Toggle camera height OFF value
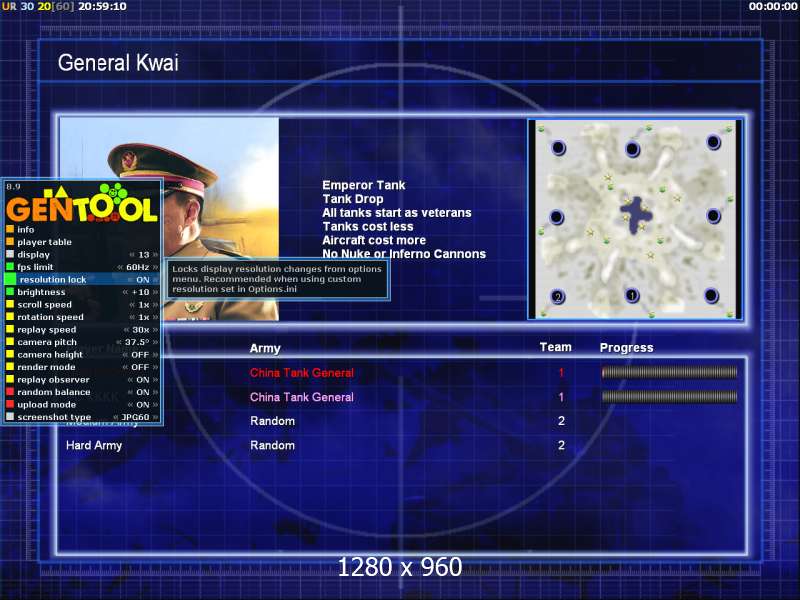Screen dimensions: 800x600 140,355
